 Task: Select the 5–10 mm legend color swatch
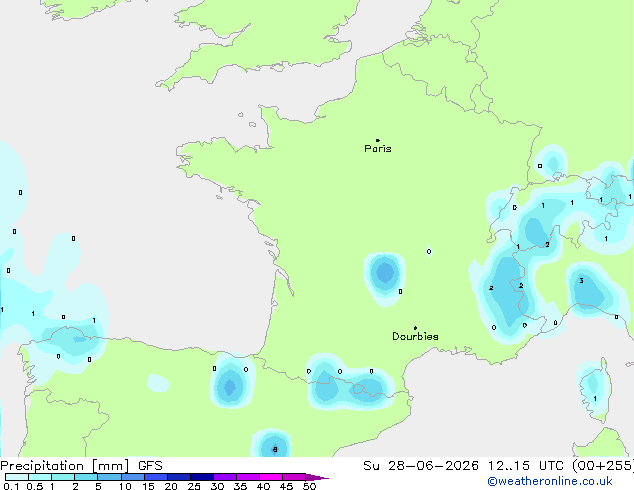(x=109, y=477)
